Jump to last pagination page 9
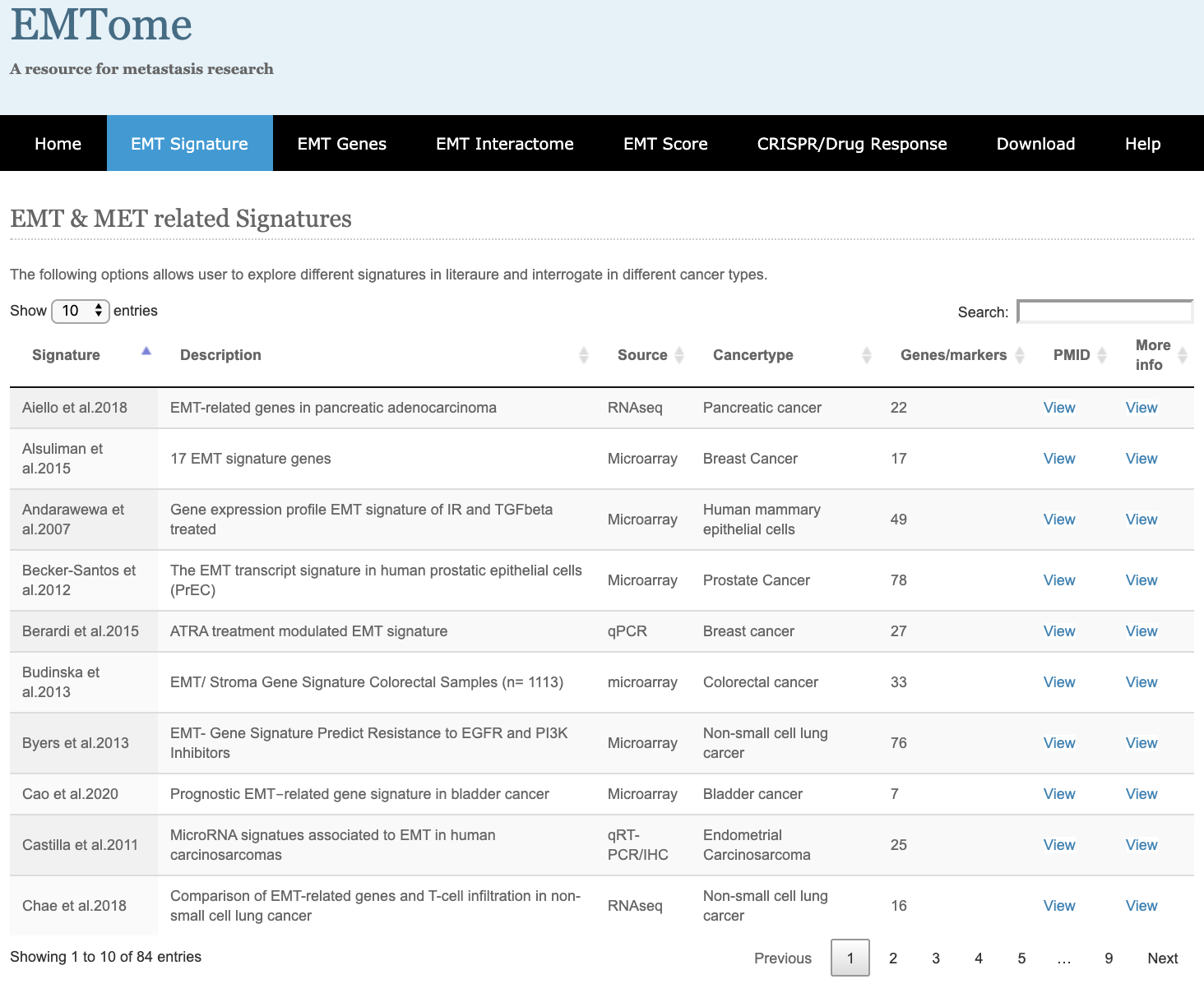 (1109, 958)
